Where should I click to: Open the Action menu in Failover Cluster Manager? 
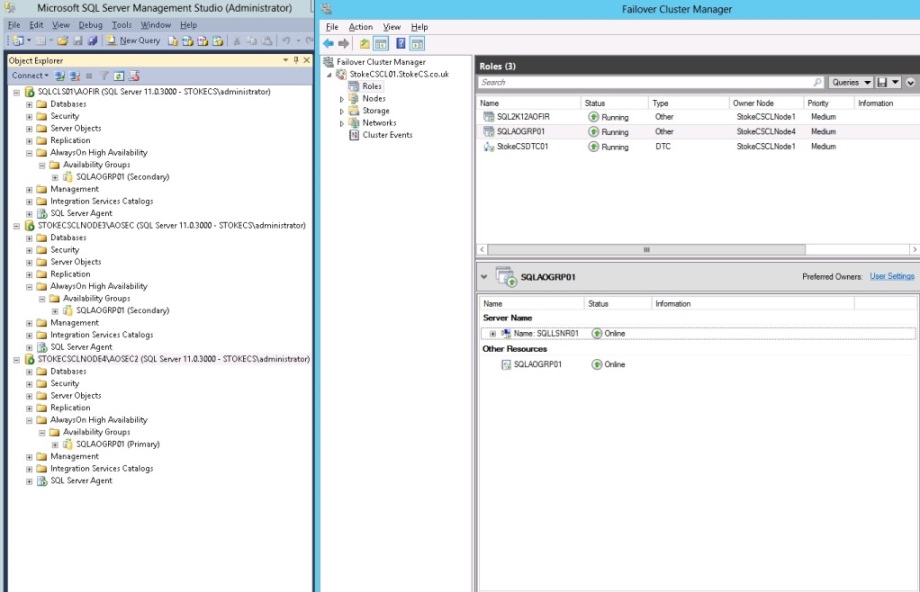[360, 27]
